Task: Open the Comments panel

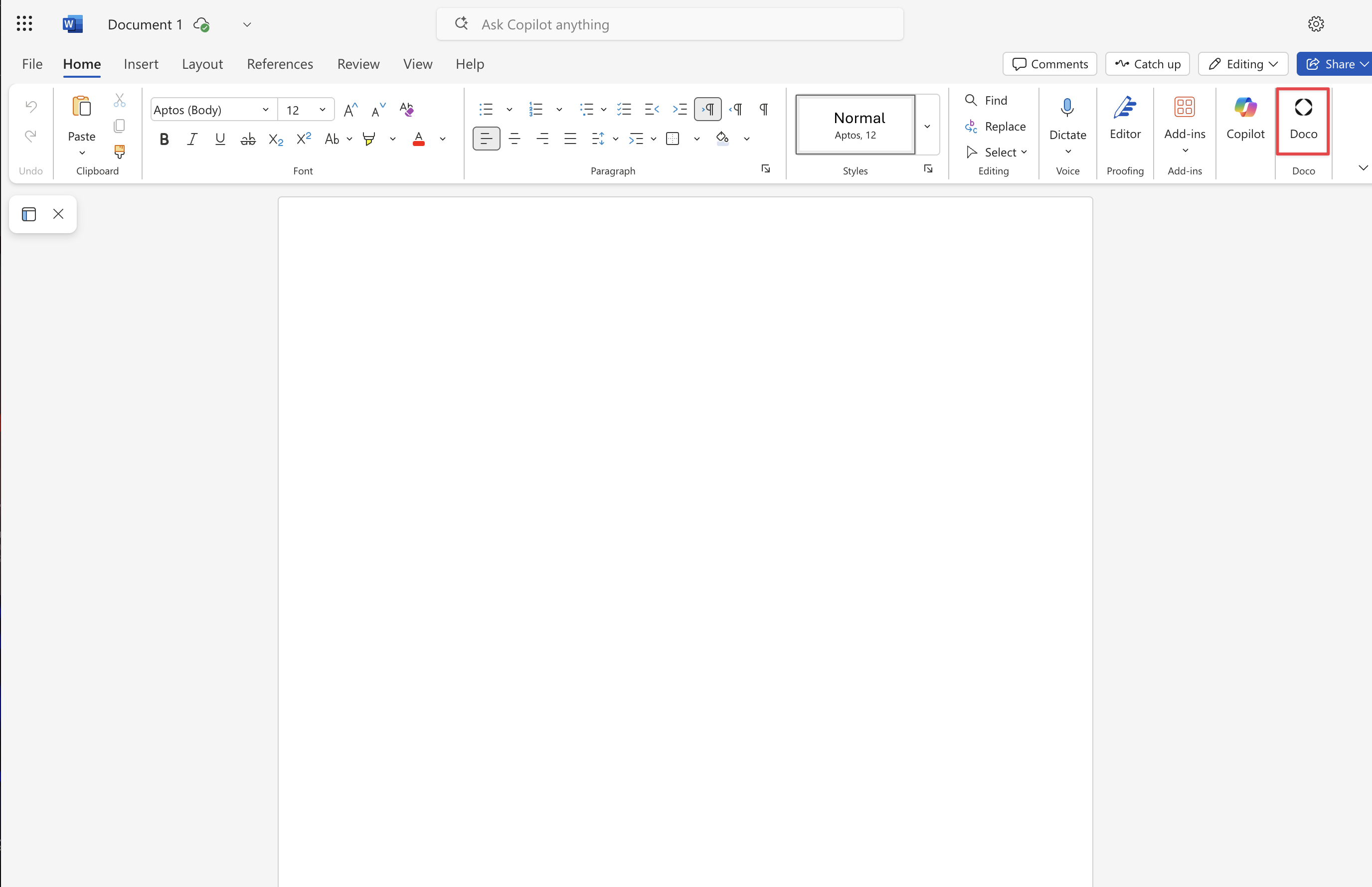Action: pos(1049,64)
